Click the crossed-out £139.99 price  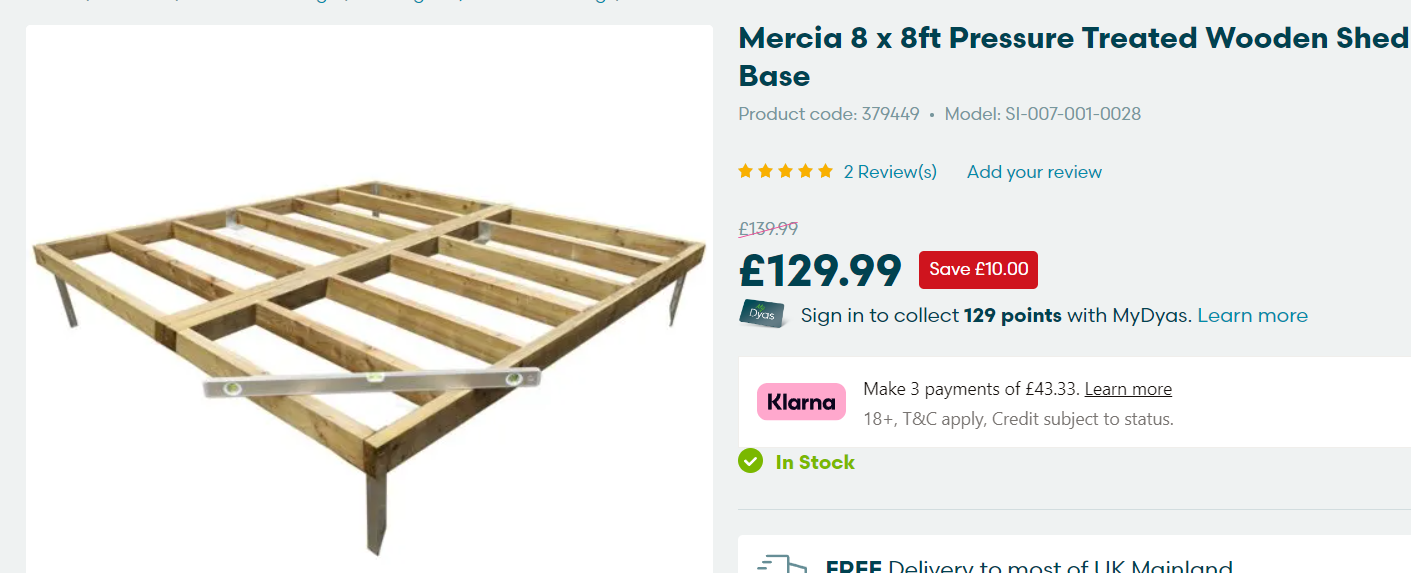click(x=768, y=229)
